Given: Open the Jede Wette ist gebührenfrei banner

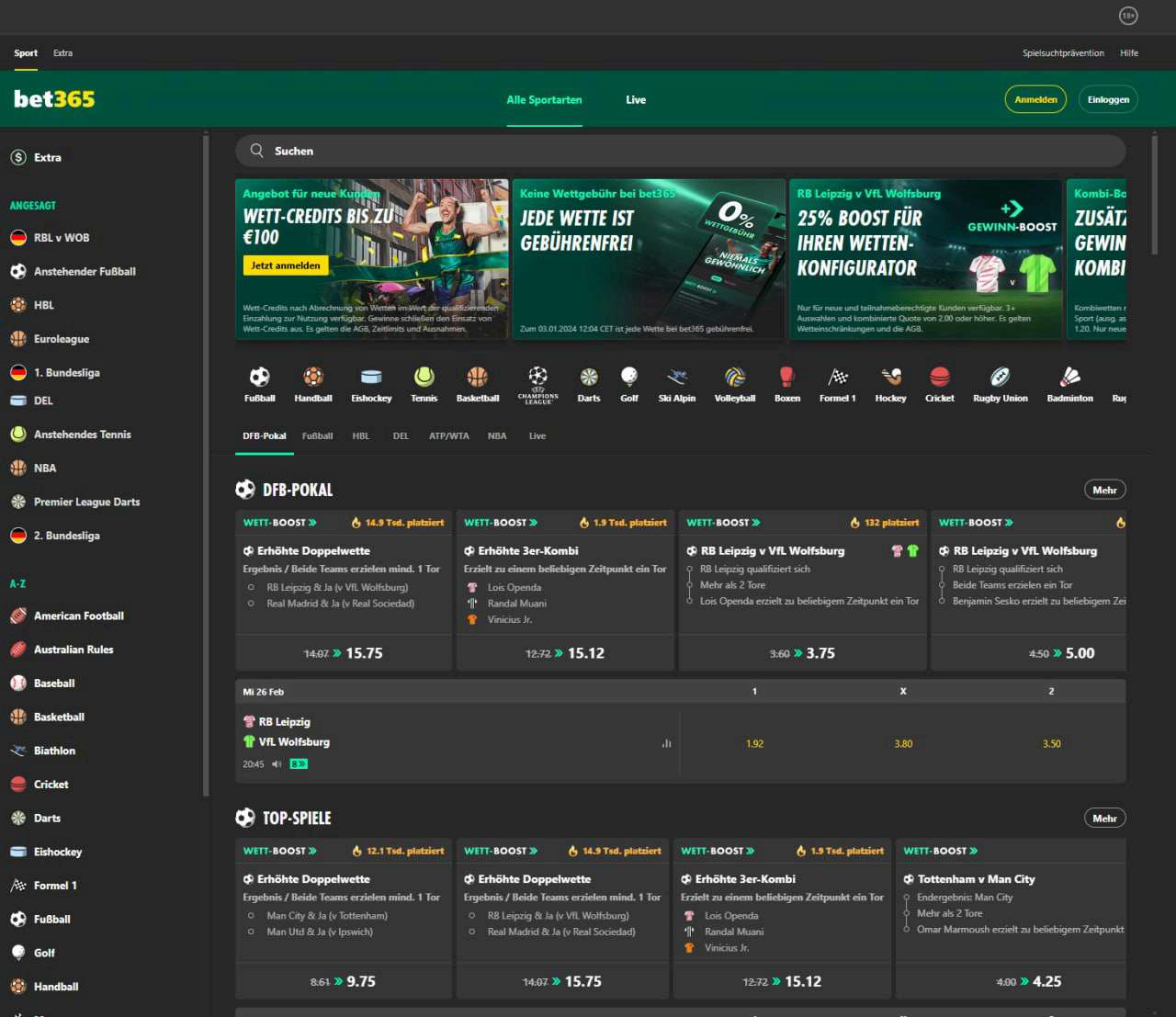Looking at the screenshot, I should (648, 259).
